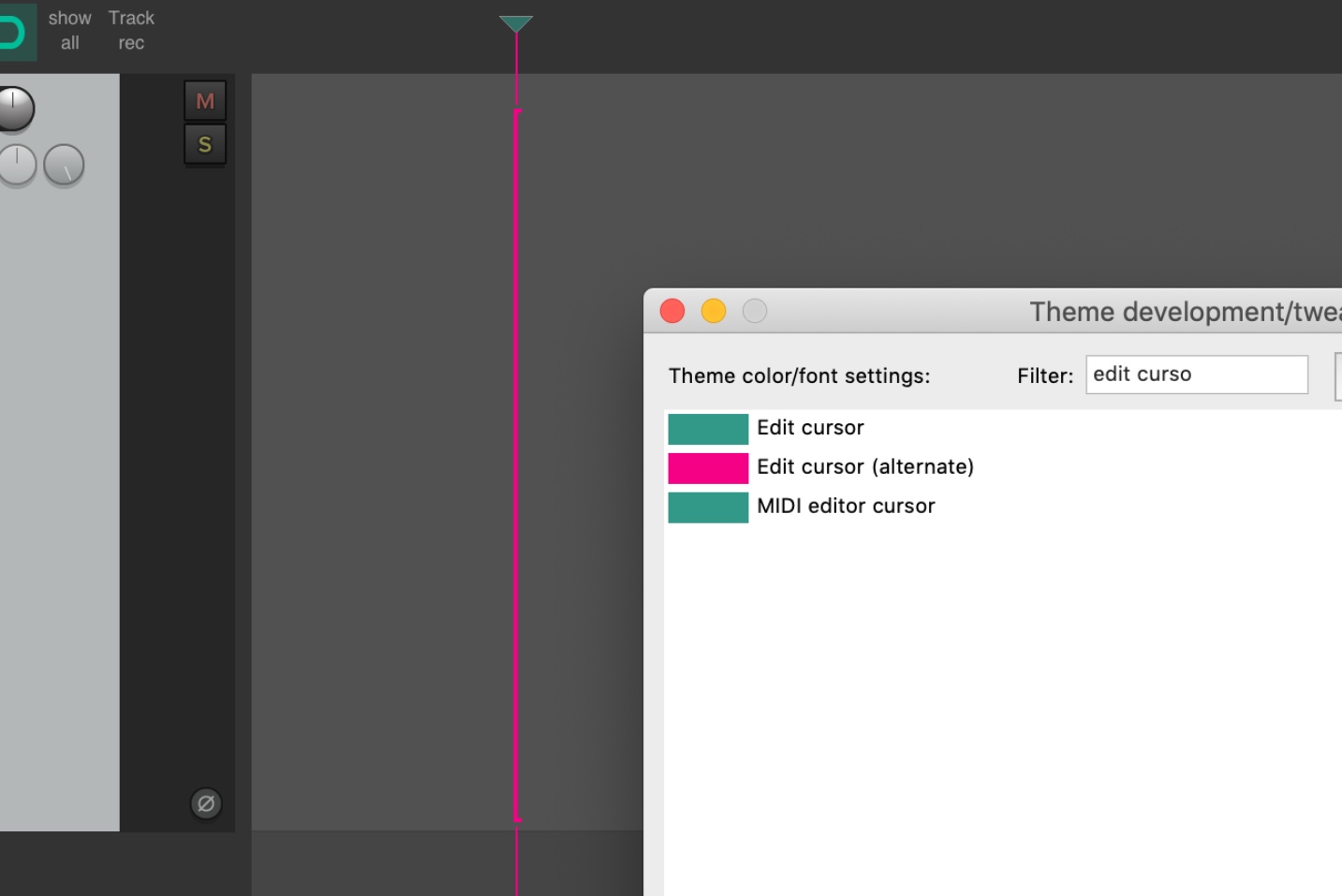Click the track control panel background
The image size is (1342, 896).
click(60, 468)
